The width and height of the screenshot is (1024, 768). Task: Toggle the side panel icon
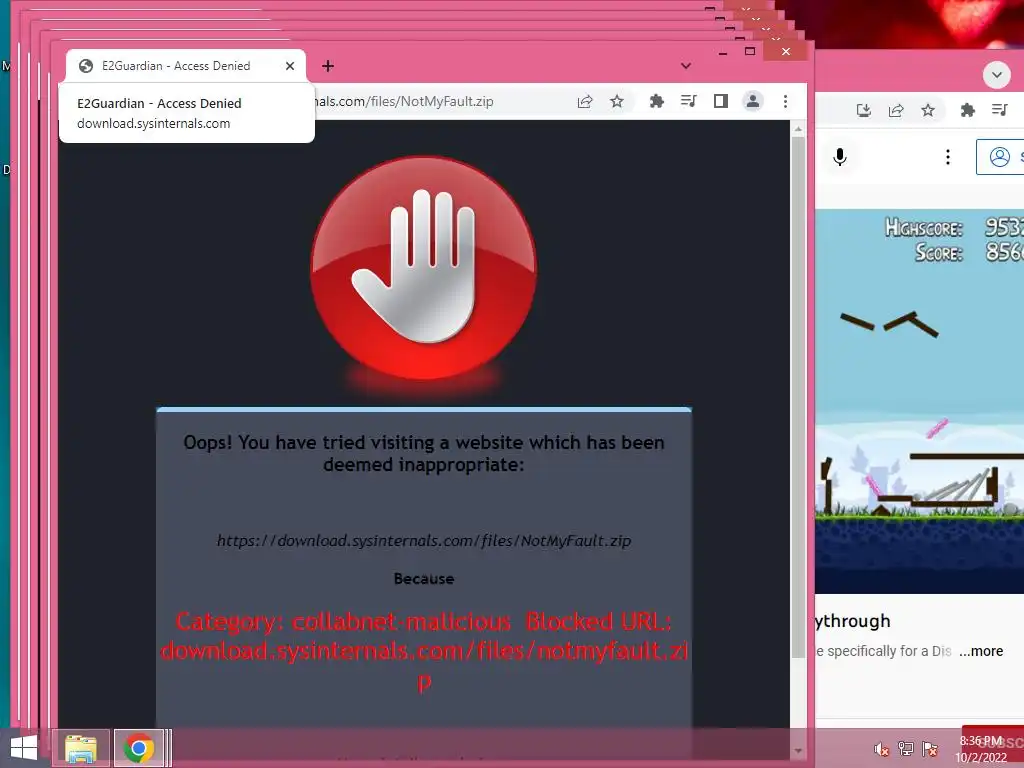[x=720, y=101]
